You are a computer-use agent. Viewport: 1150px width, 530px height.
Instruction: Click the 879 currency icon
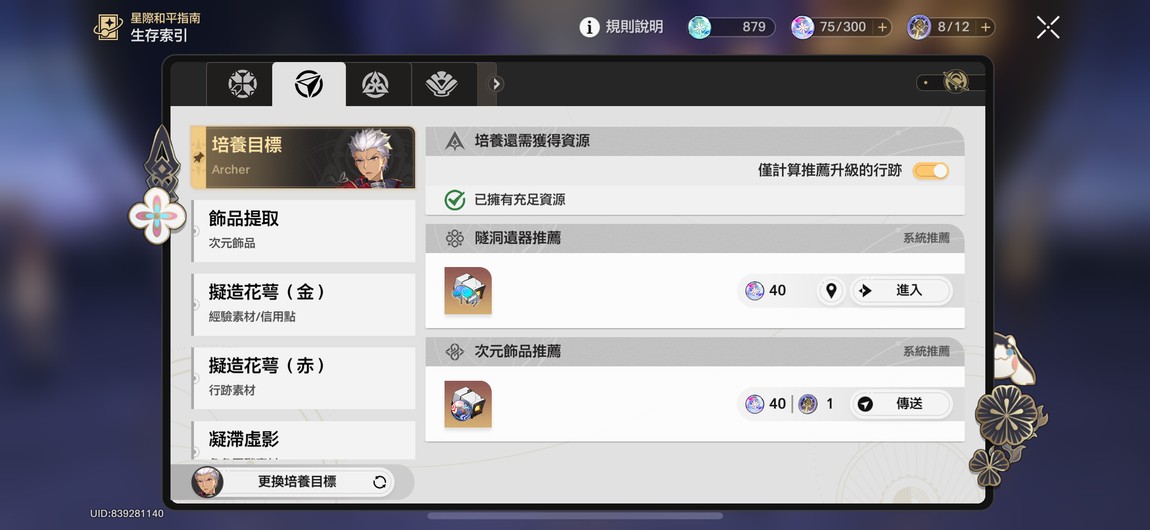point(700,27)
